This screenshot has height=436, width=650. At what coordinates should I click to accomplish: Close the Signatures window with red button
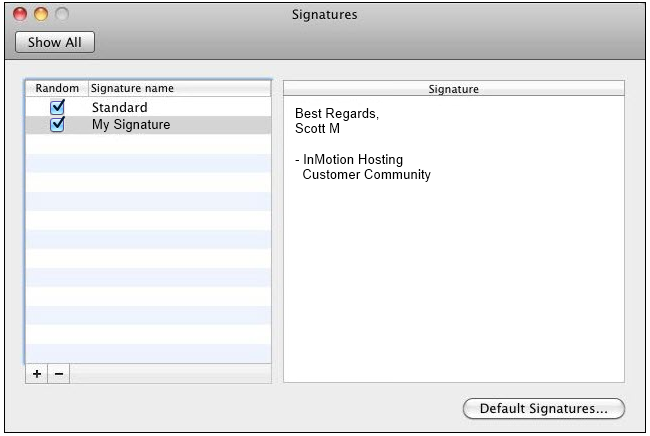click(x=20, y=15)
